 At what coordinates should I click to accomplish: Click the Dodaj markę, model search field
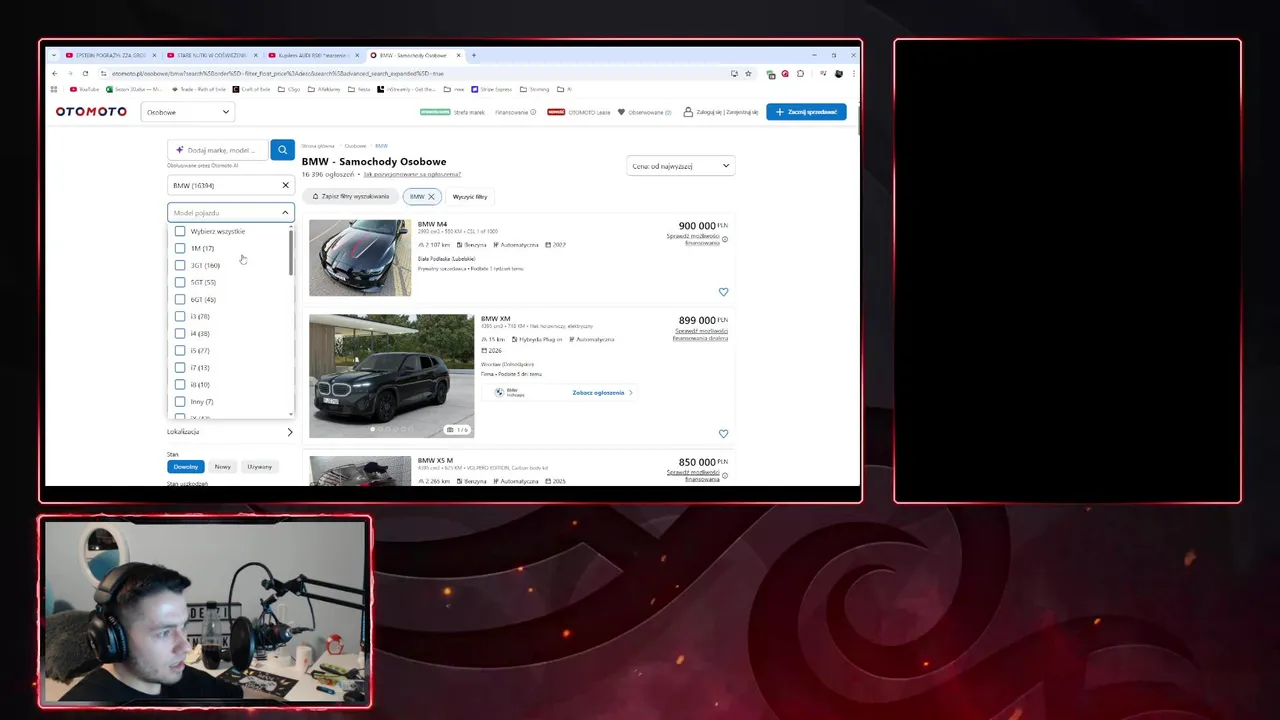(218, 150)
